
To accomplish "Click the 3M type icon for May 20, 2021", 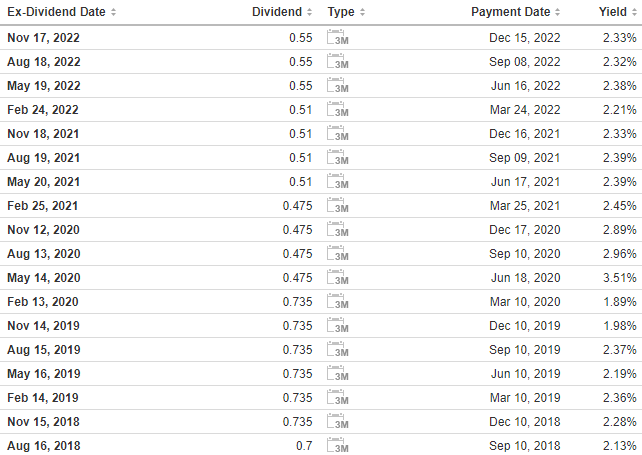I will (x=338, y=181).
